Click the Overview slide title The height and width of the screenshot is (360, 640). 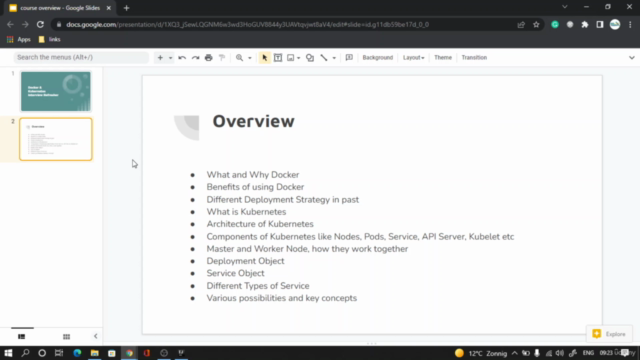[253, 121]
